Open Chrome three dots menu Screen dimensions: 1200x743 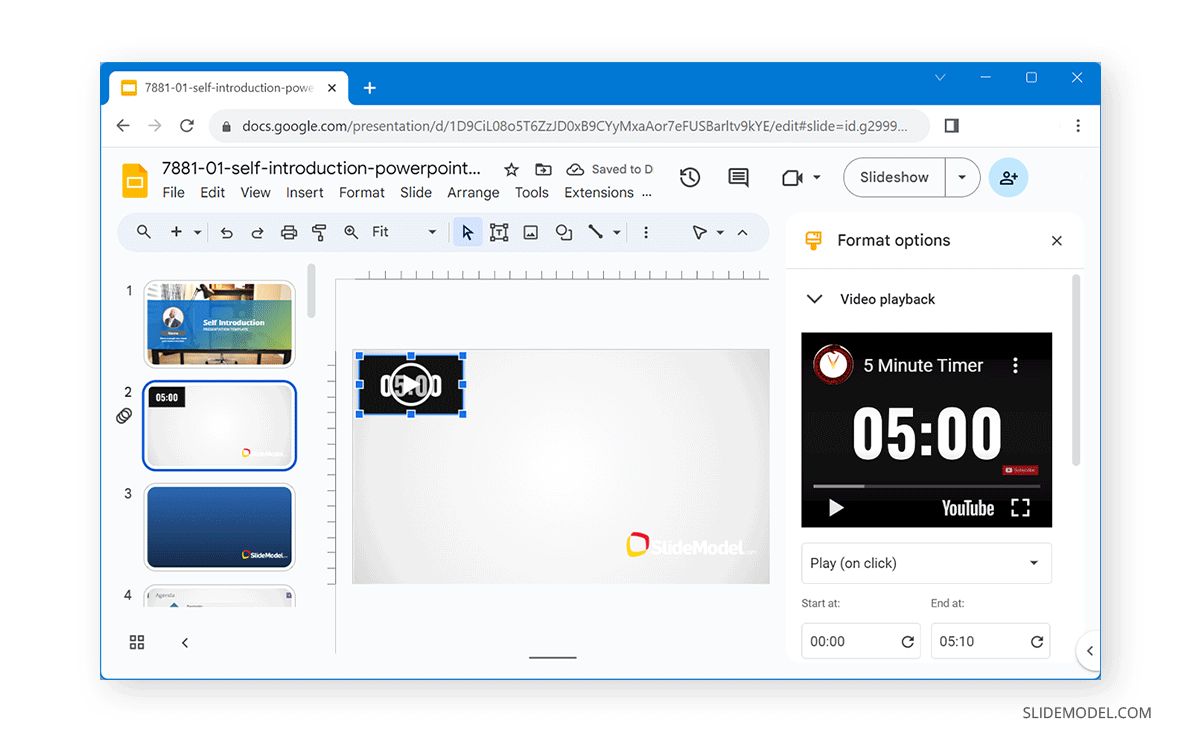click(x=1078, y=126)
